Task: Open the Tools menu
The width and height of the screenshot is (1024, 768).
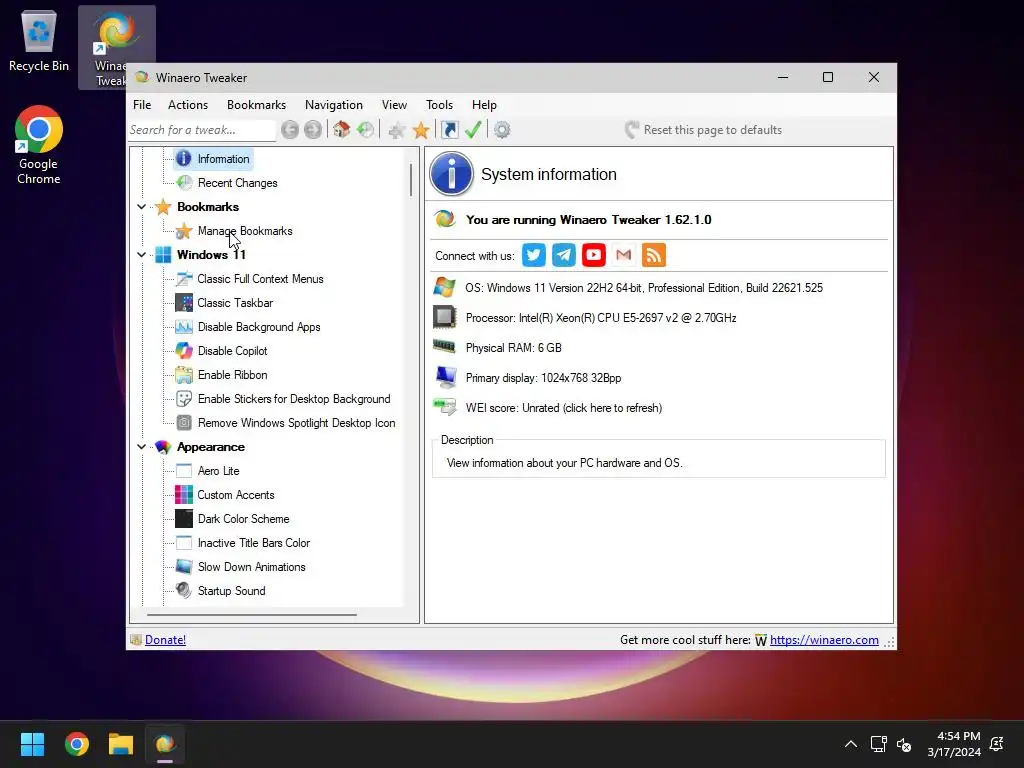Action: tap(439, 104)
